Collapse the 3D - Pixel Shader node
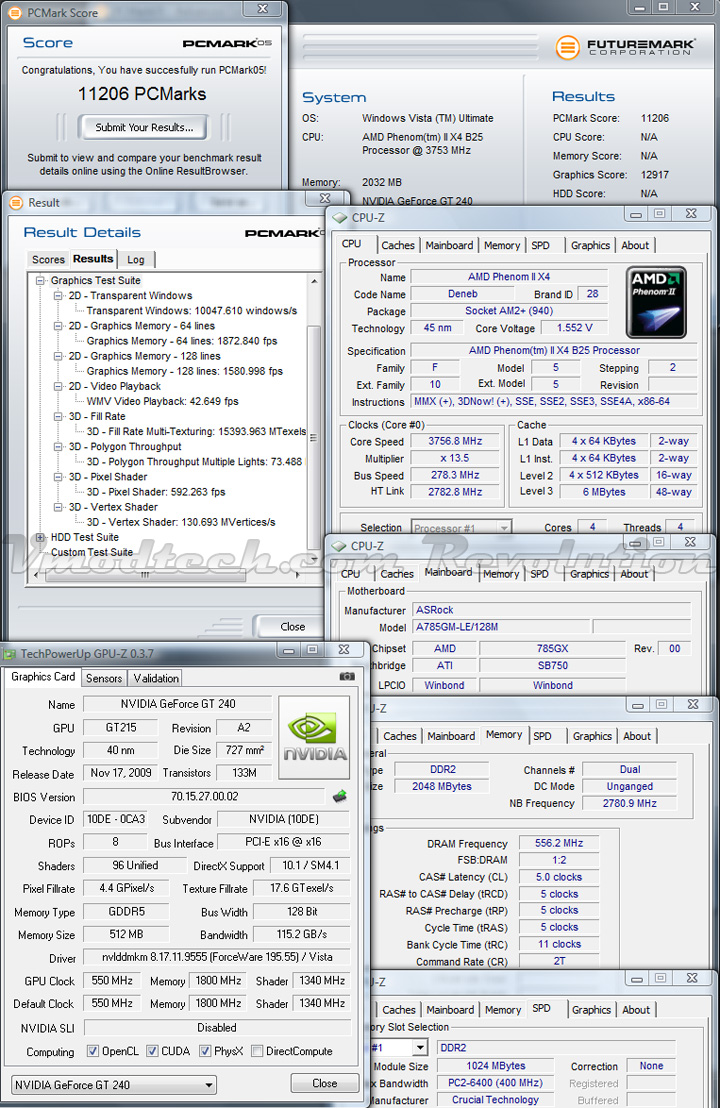This screenshot has height=1108, width=720. point(59,476)
